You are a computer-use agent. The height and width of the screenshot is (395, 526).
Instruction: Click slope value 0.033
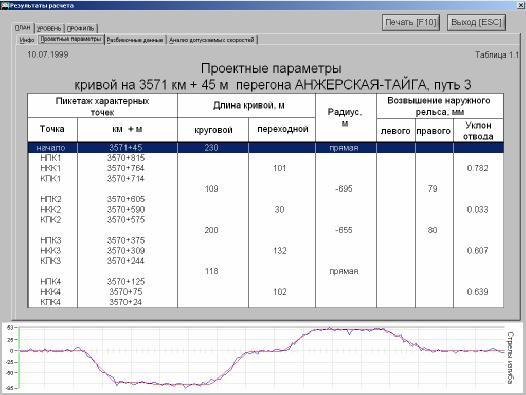(x=477, y=209)
